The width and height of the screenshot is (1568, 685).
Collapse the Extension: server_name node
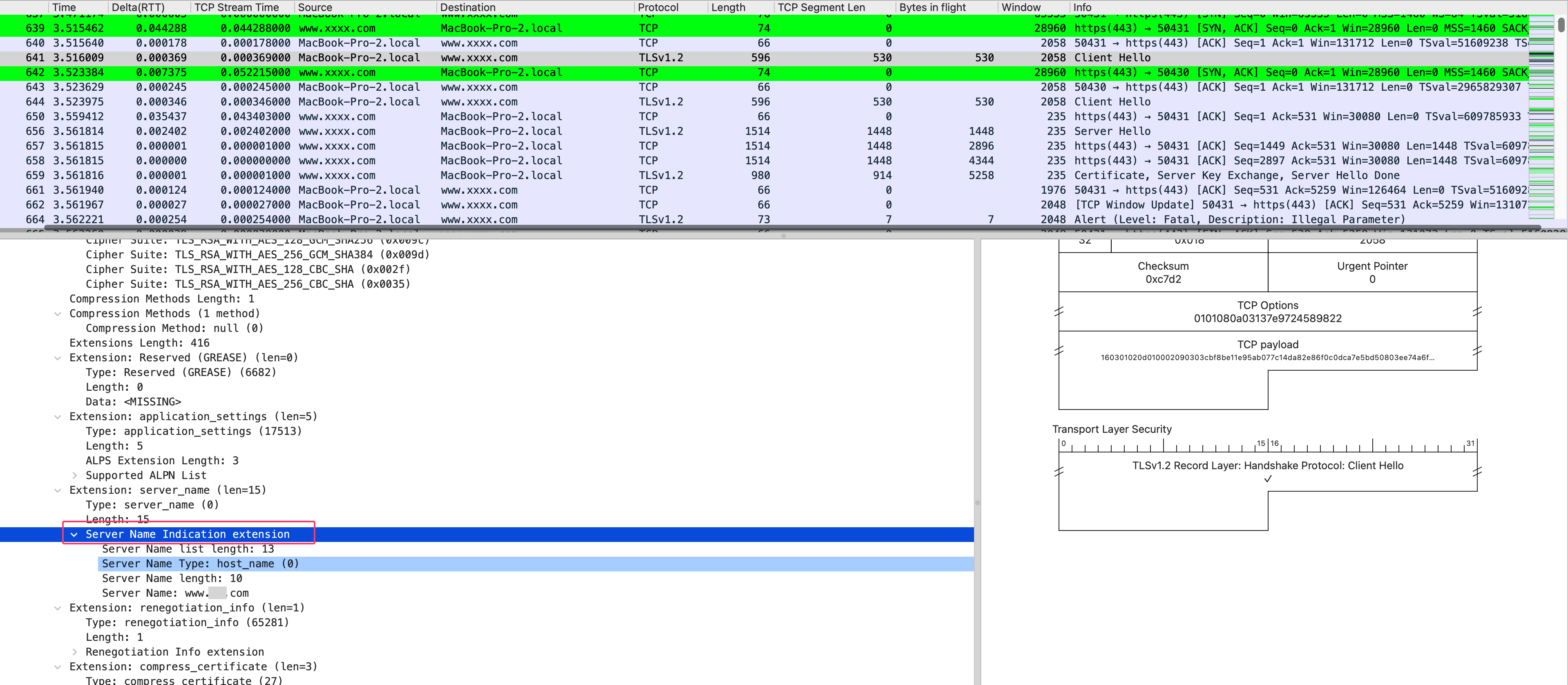58,490
